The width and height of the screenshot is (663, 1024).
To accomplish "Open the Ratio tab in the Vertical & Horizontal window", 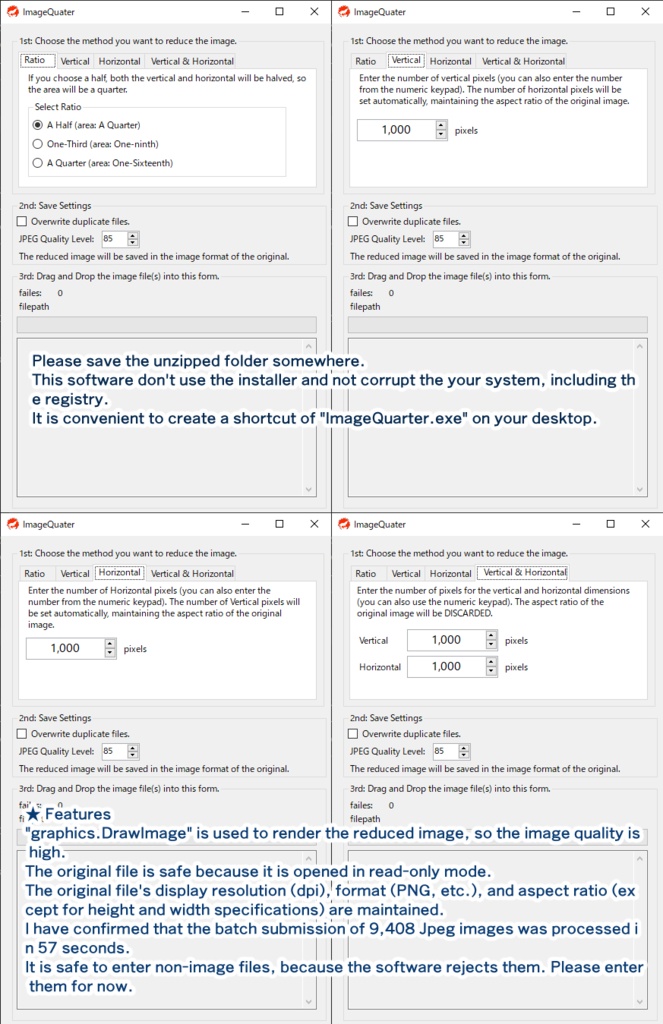I will coord(366,573).
